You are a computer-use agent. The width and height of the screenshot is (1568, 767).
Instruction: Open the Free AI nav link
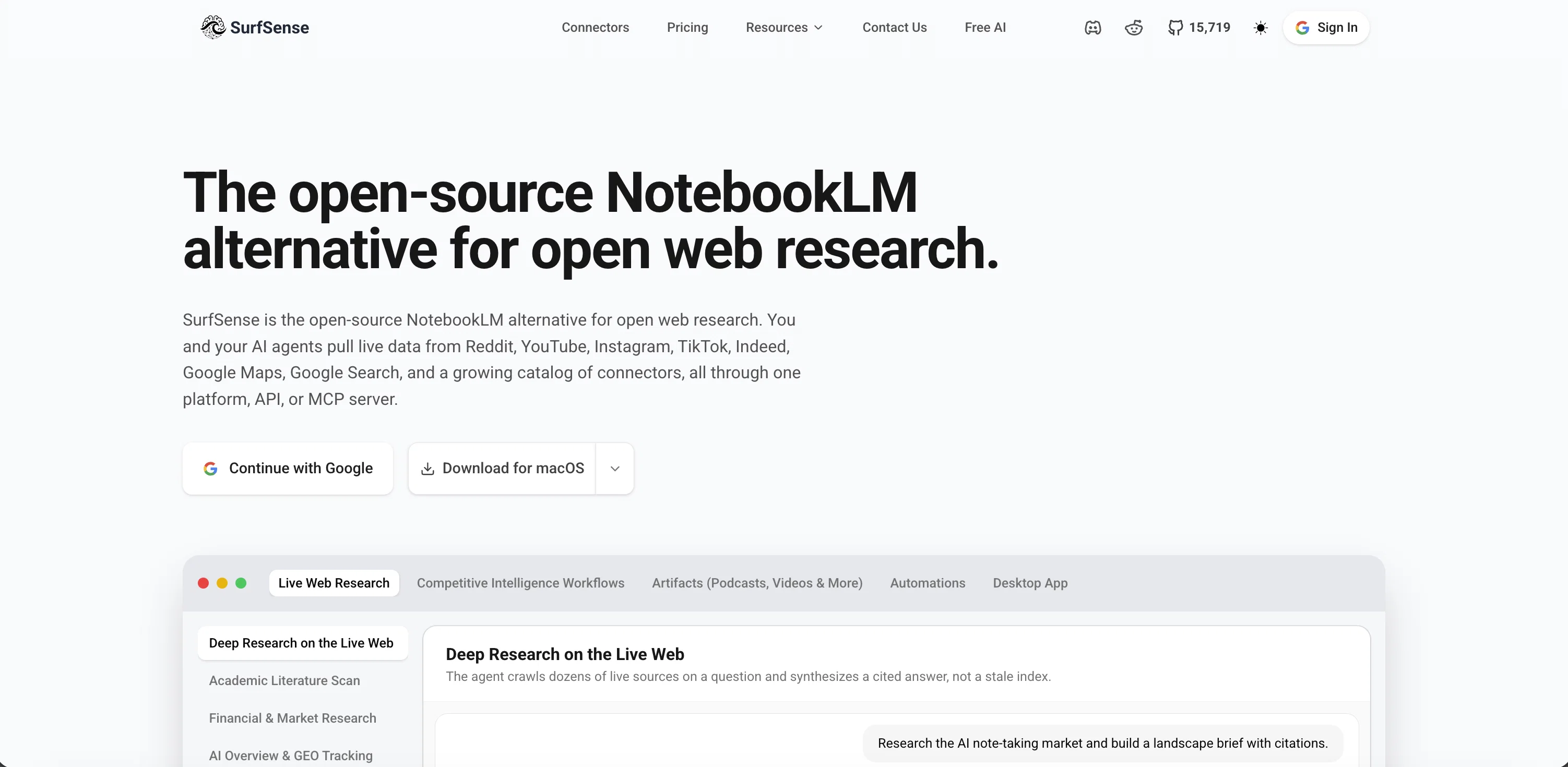[x=985, y=27]
